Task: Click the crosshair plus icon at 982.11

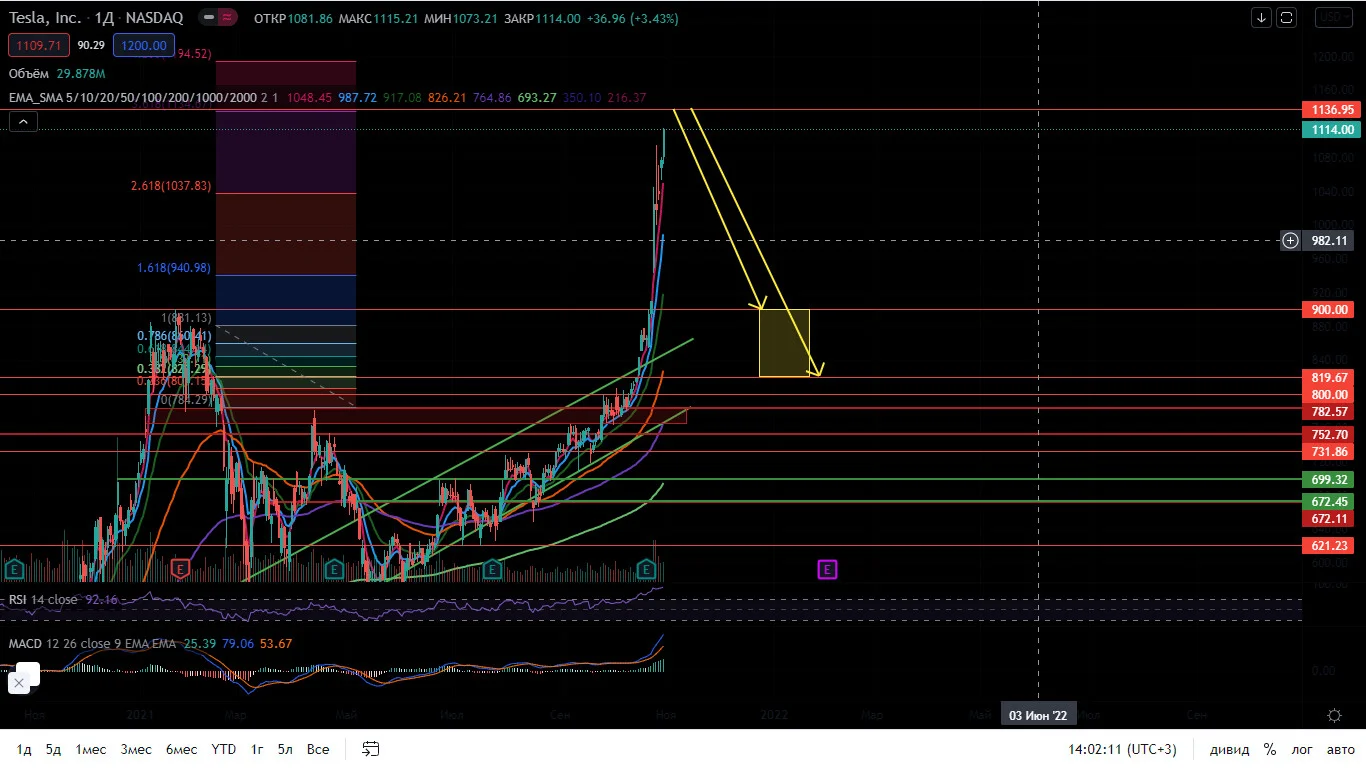Action: pos(1291,240)
